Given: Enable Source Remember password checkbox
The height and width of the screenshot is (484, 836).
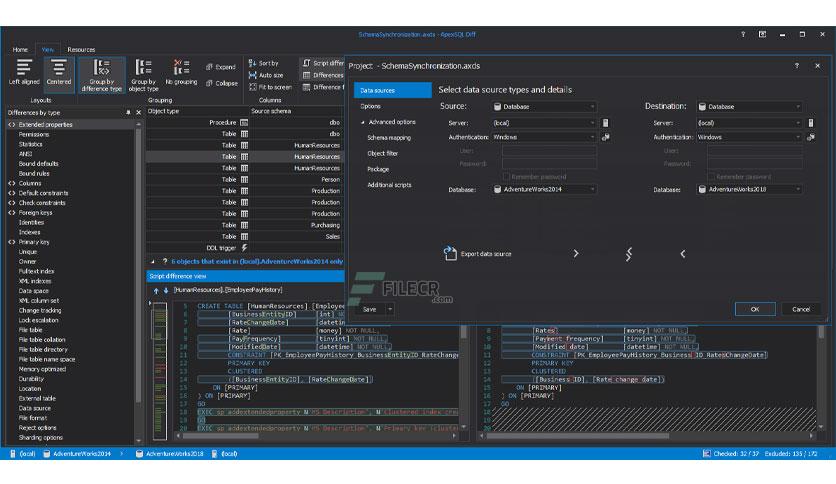Looking at the screenshot, I should tap(506, 176).
